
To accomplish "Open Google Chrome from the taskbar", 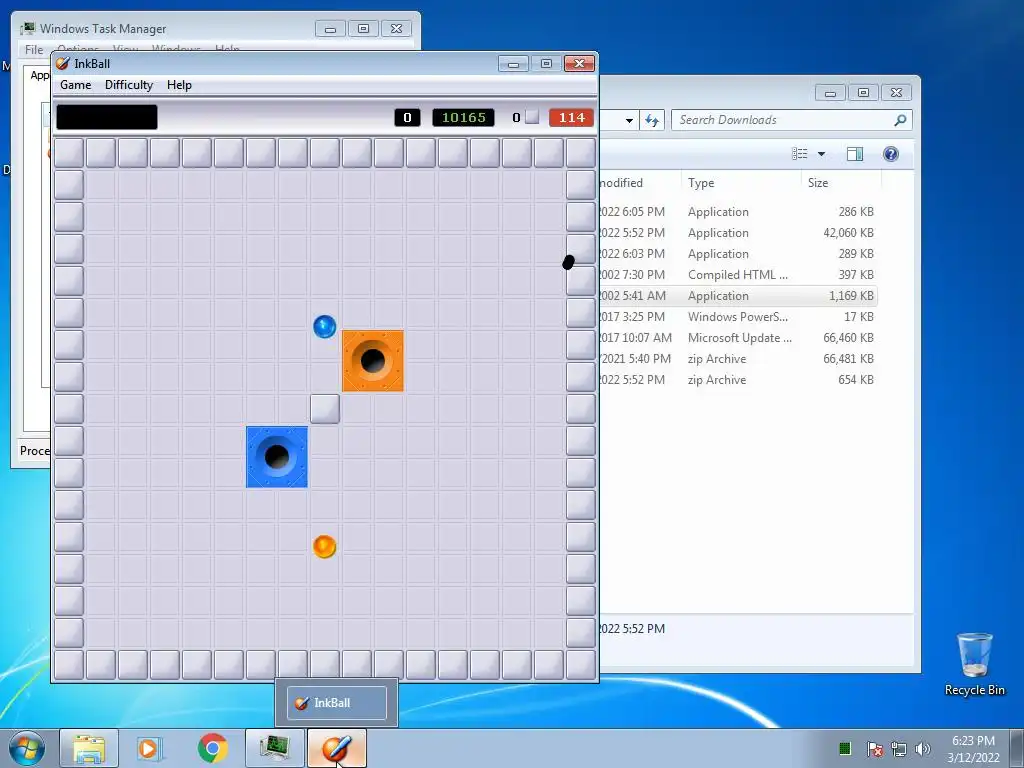I will click(x=212, y=748).
